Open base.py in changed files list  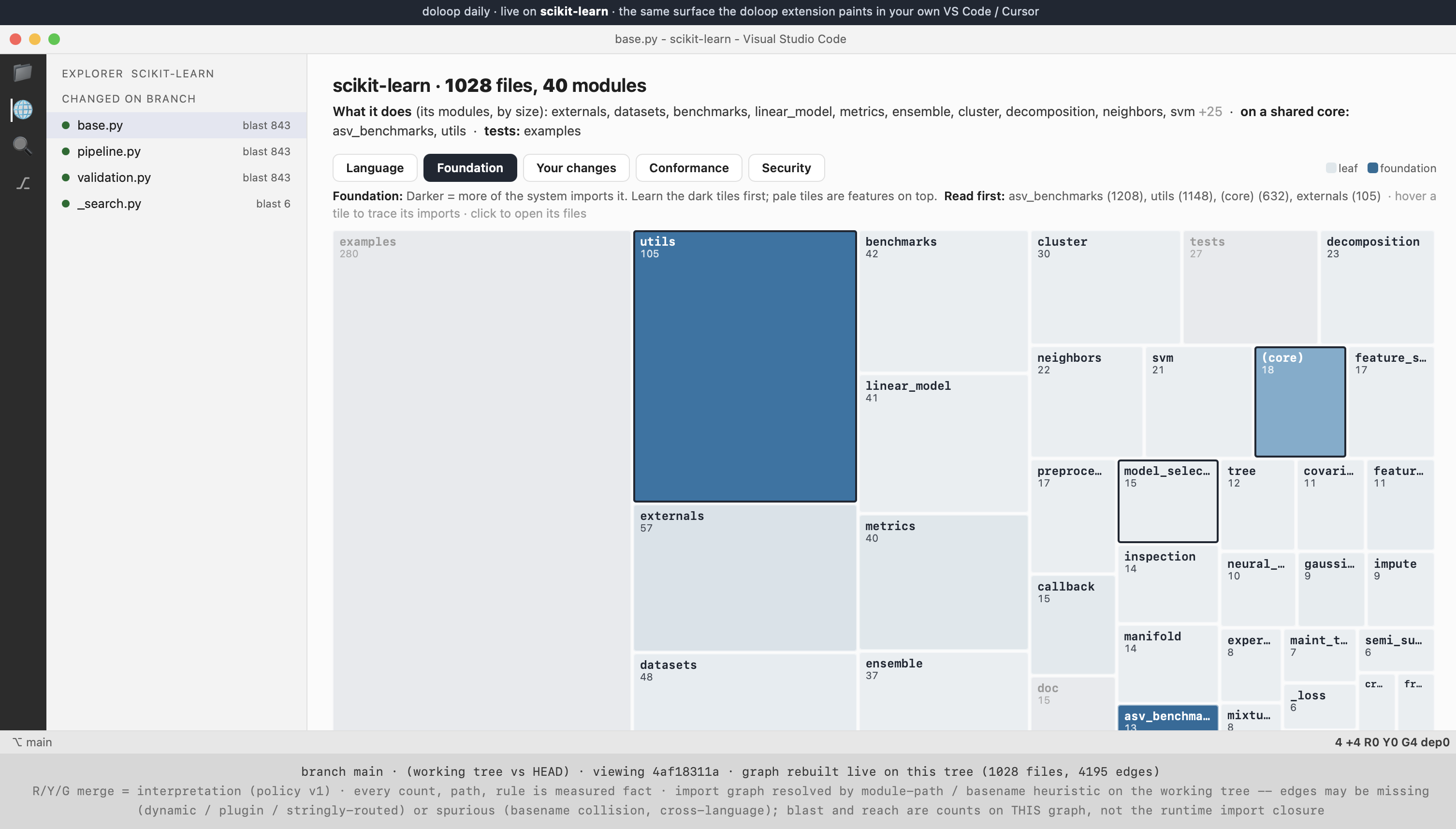tap(176, 125)
